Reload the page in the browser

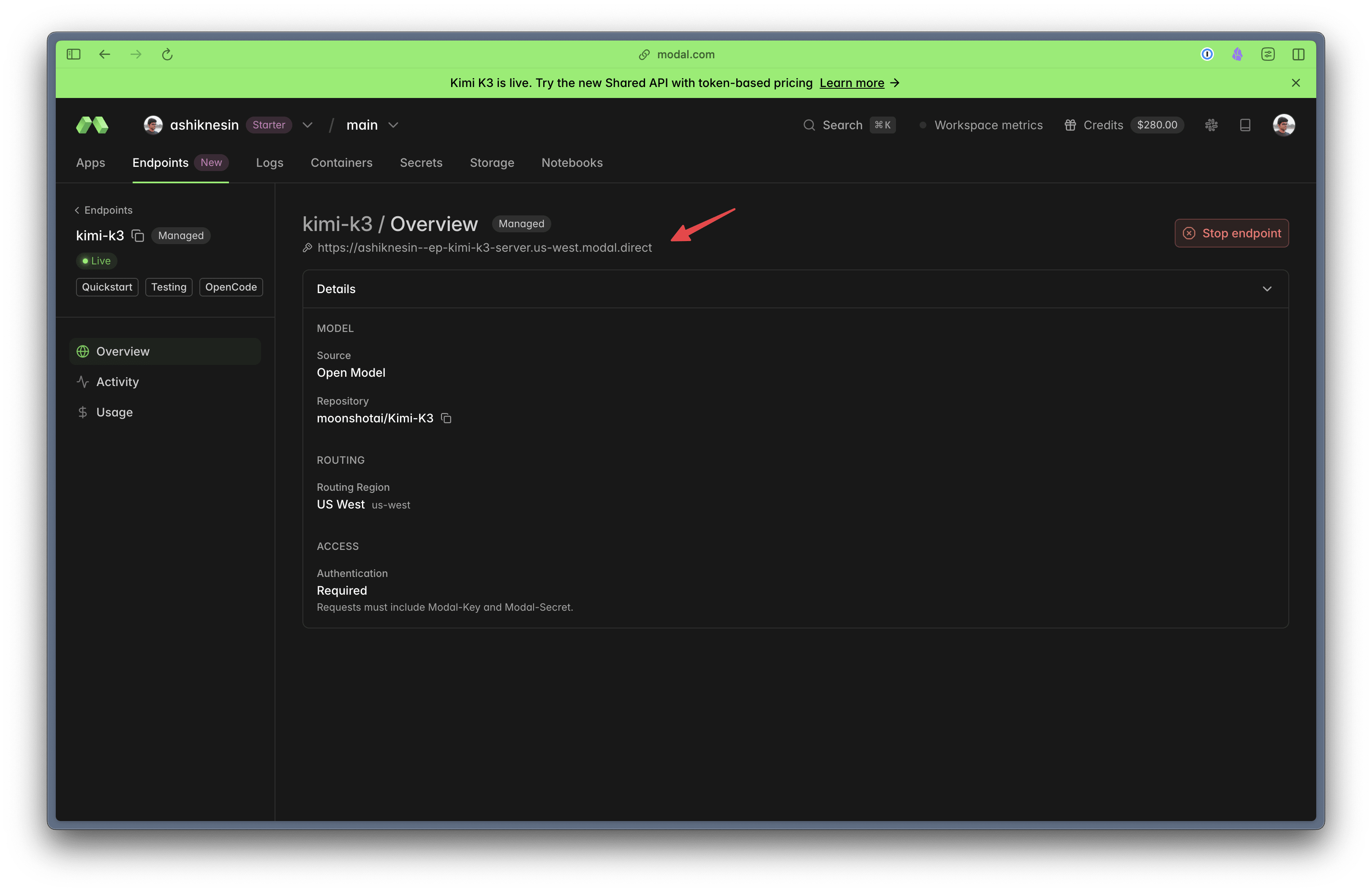[x=167, y=54]
